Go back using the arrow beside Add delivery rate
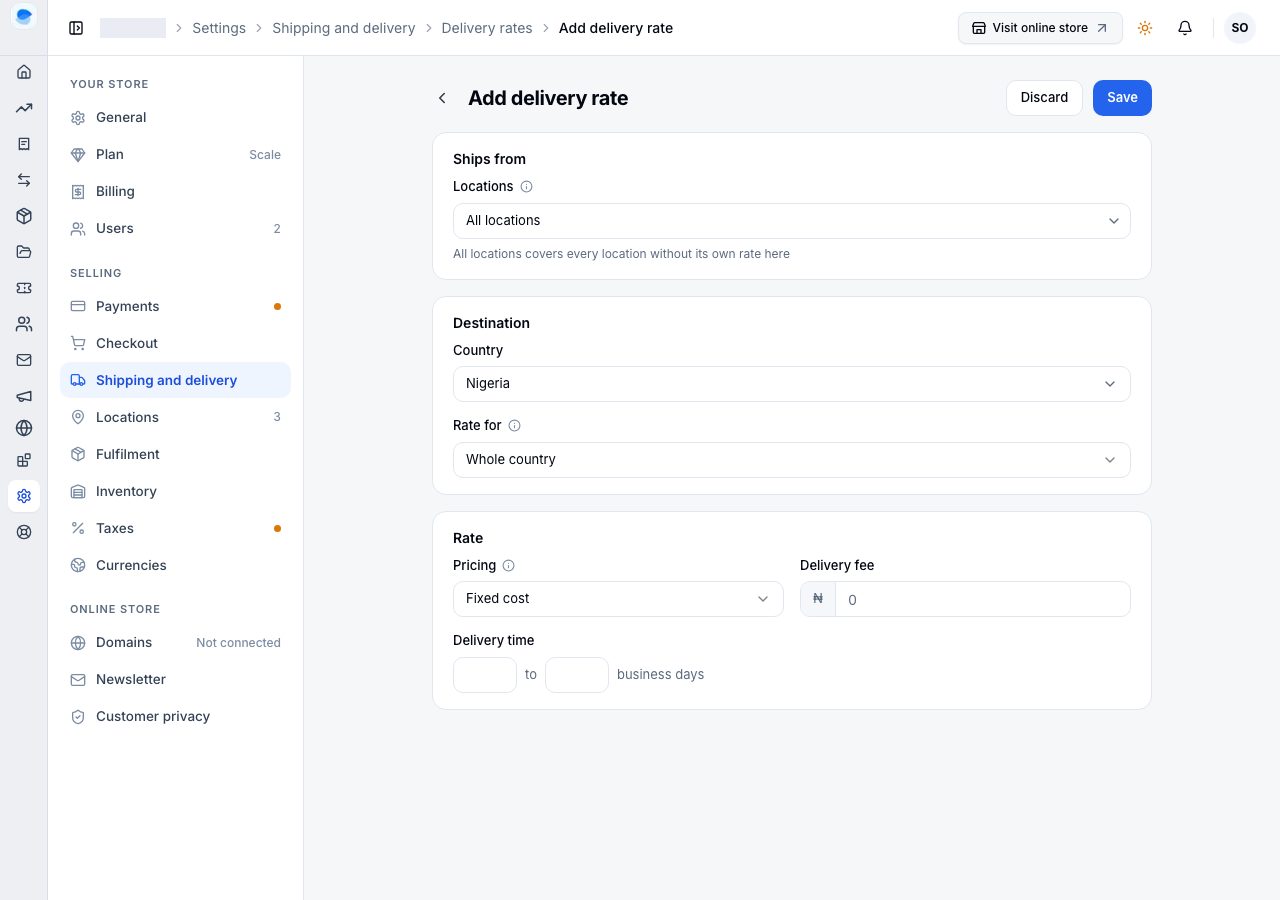 442,98
